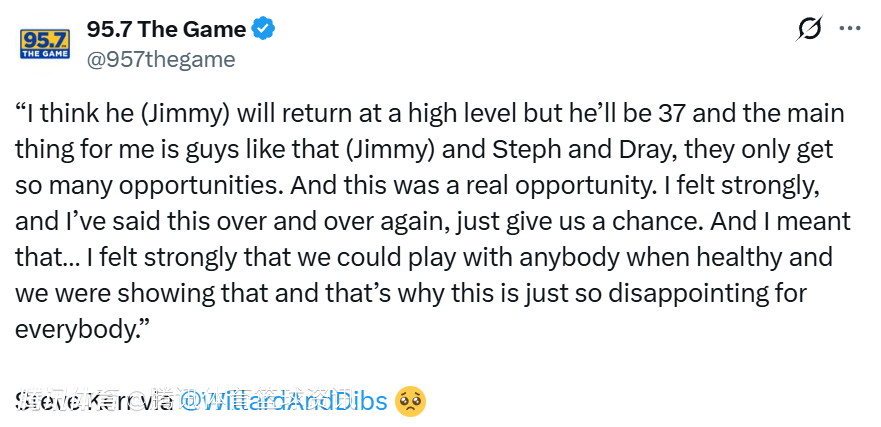Screen dimensions: 881x427
Task: Click the 95.7 The Game profile avatar
Action: pos(45,44)
